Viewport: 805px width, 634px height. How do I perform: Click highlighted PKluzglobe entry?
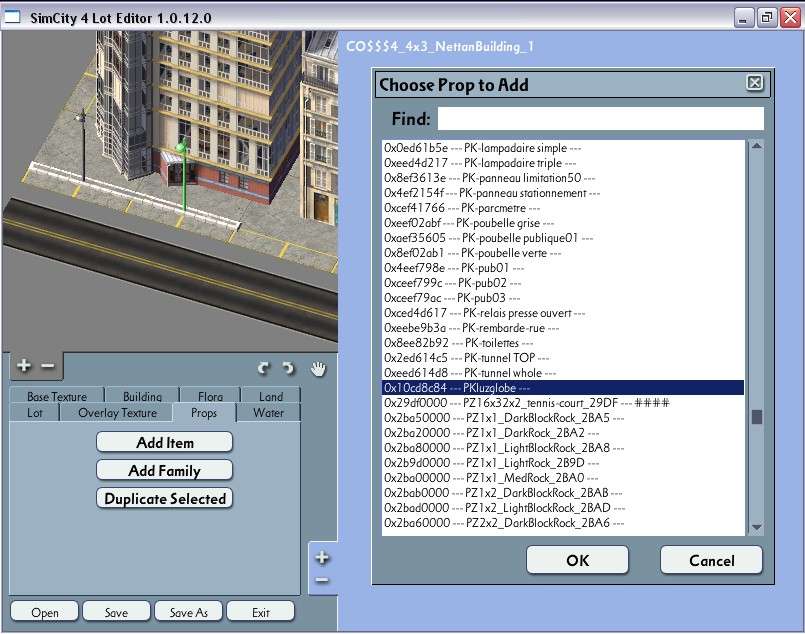(563, 388)
